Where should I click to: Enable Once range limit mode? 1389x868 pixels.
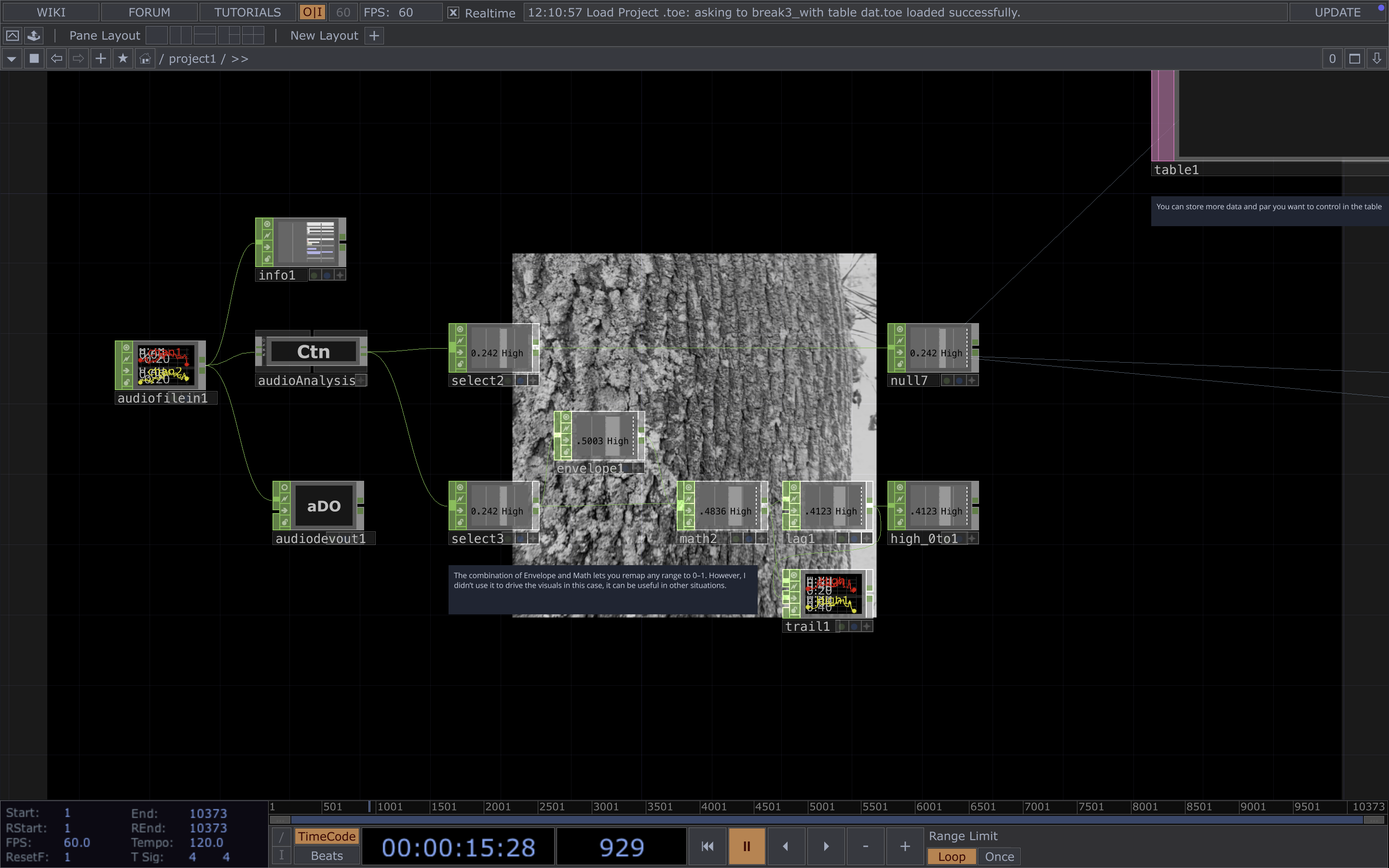(999, 856)
